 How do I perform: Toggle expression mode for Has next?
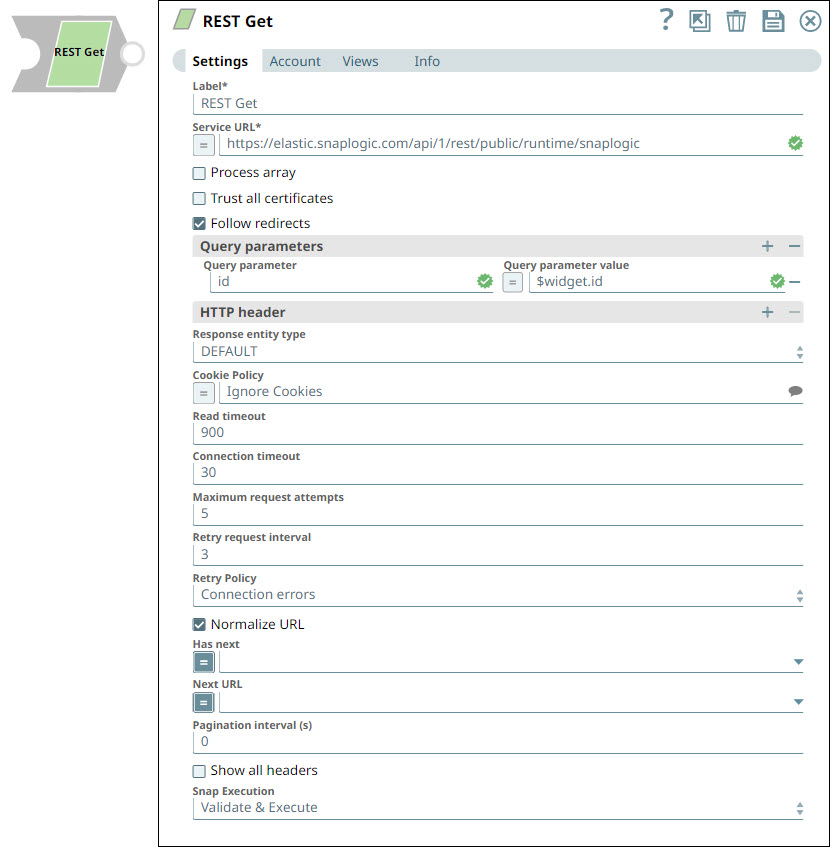tap(203, 662)
